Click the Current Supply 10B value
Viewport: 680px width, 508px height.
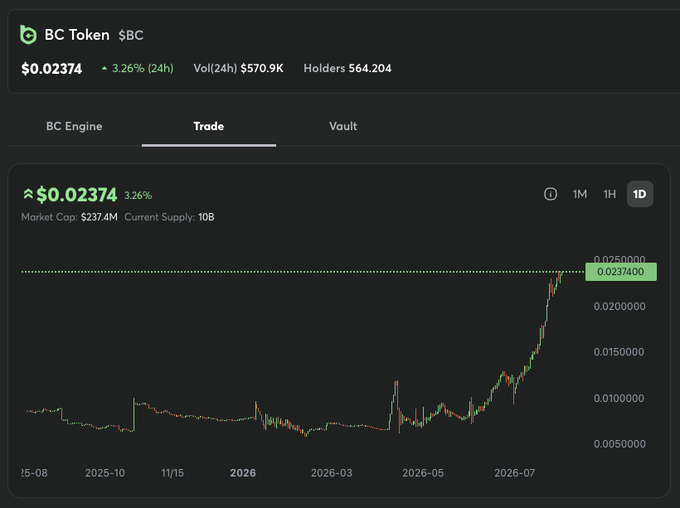(206, 217)
